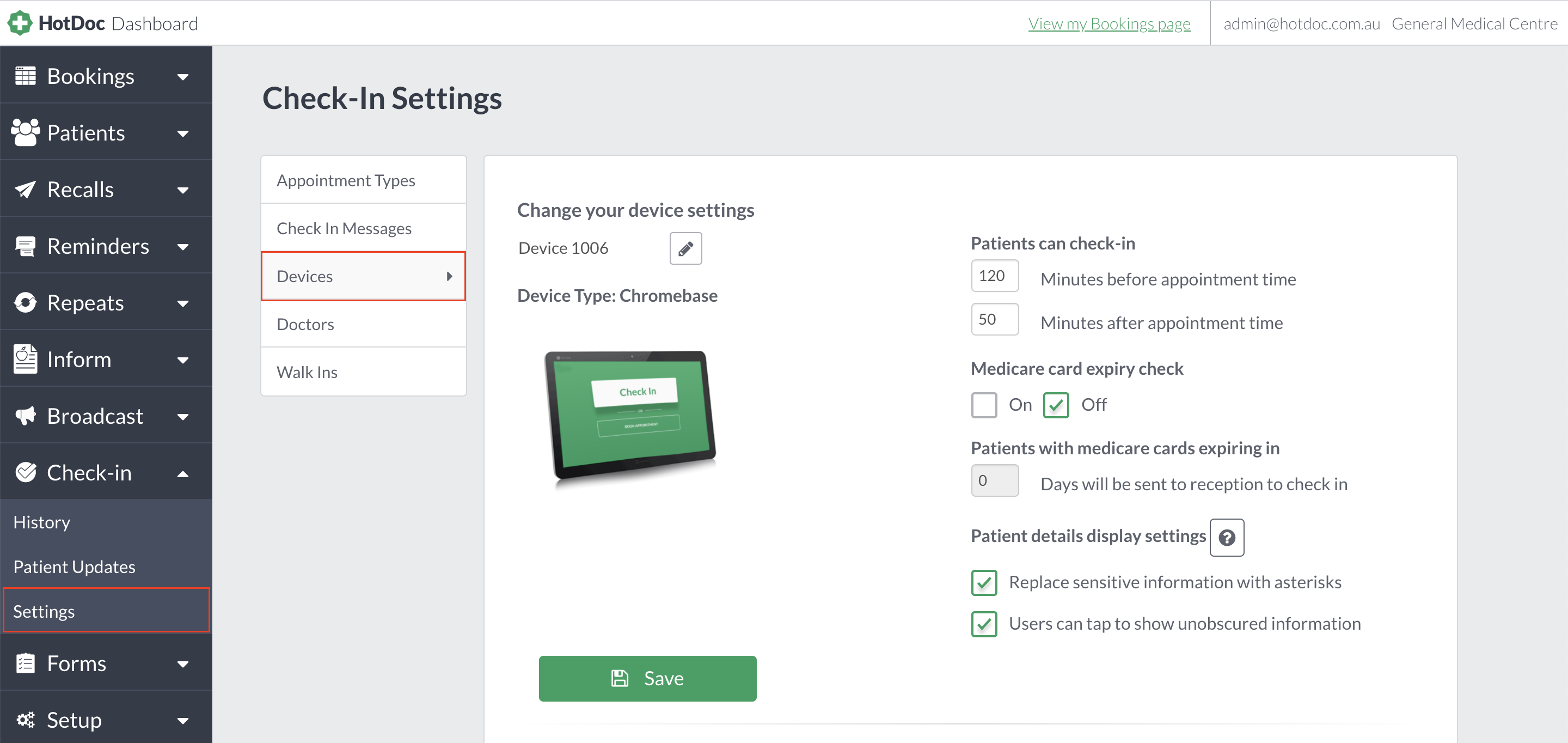
Task: Click the Bookings calendar icon in sidebar
Action: tap(26, 76)
